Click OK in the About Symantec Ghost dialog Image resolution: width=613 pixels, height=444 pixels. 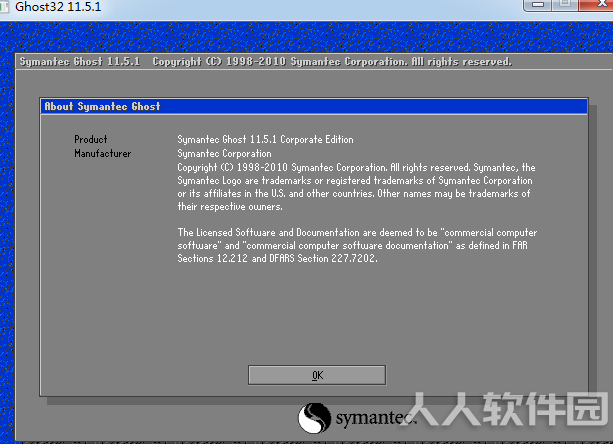point(317,375)
